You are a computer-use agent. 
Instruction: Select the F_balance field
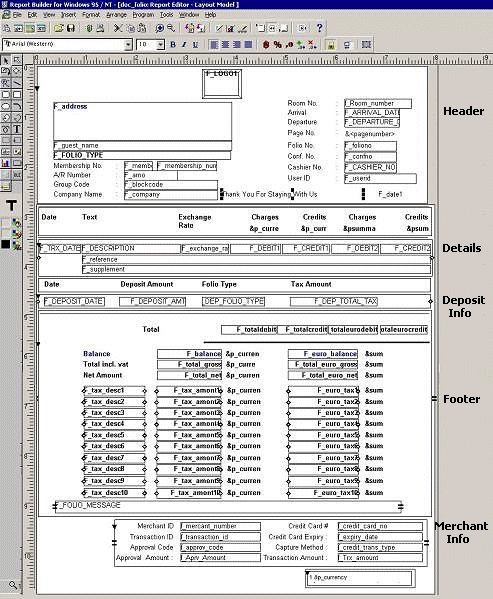189,354
